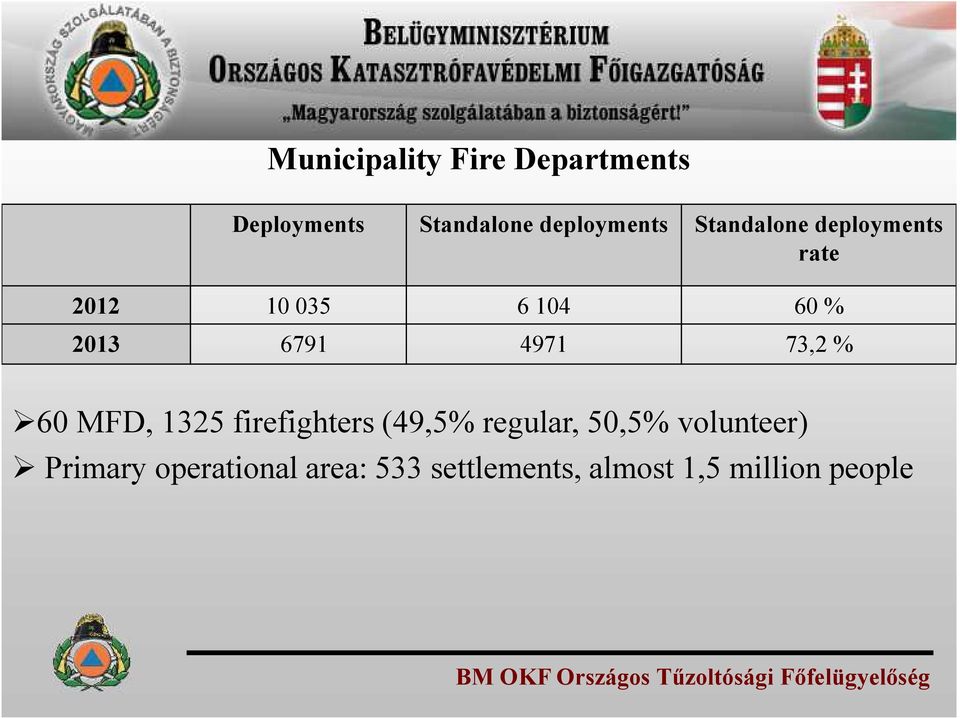The image size is (960, 718).
Task: Select the '6 104' standalone deployments cell
Action: [544, 305]
